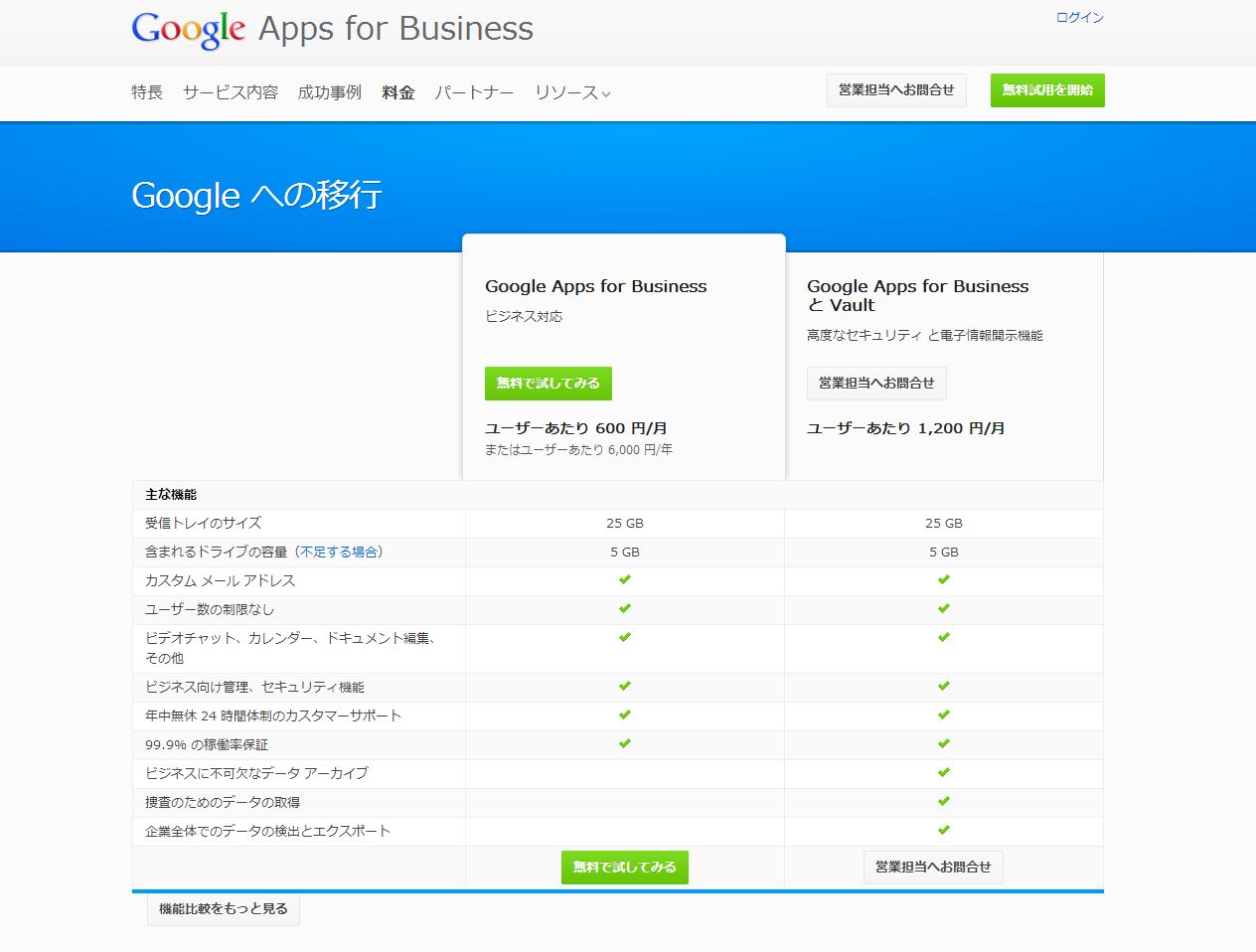Click the カスタム メール アドレス row label
1256x952 pixels.
[221, 580]
